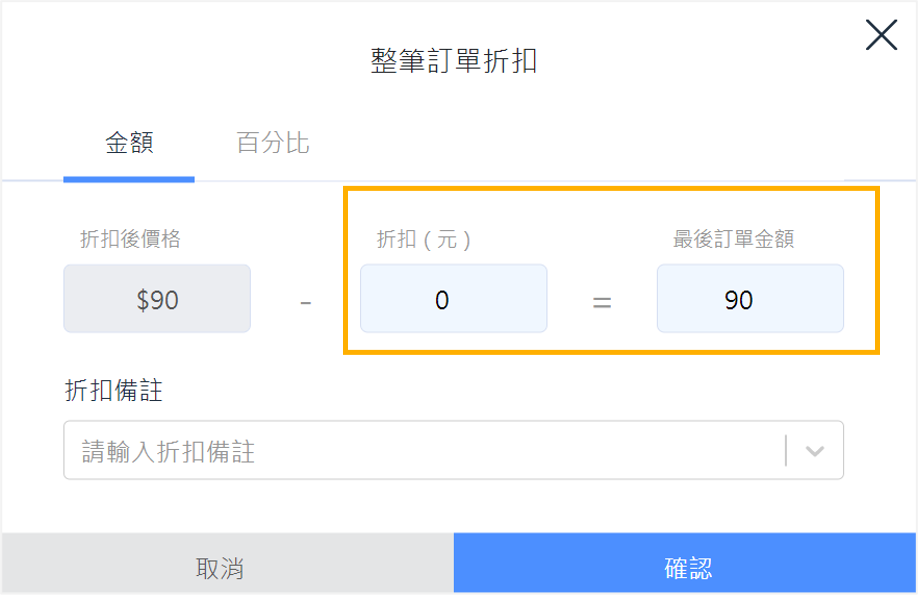This screenshot has height=595, width=918.
Task: Click the equals sign before final amount
Action: pyautogui.click(x=602, y=303)
